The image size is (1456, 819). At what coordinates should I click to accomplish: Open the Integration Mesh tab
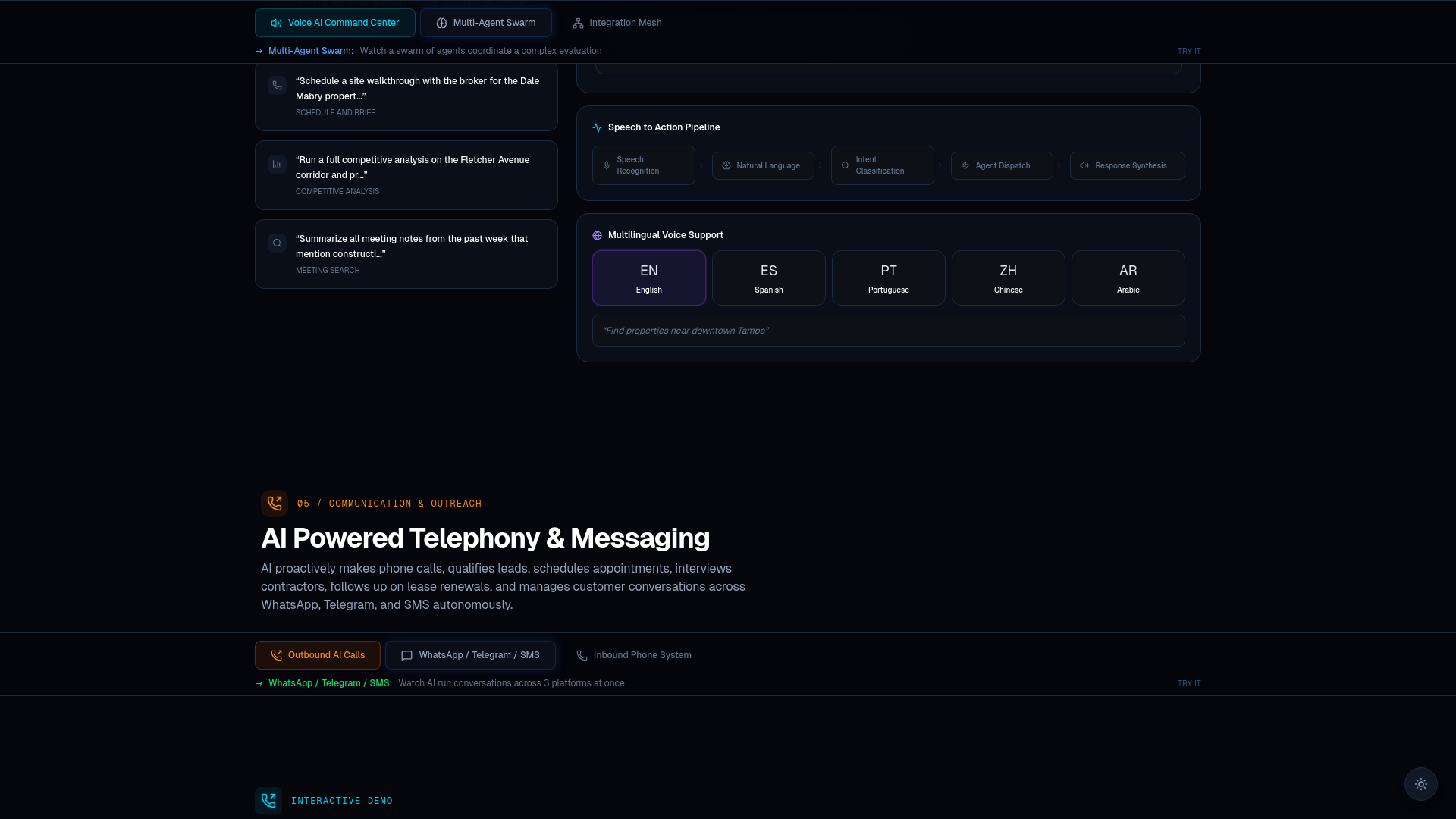[617, 23]
